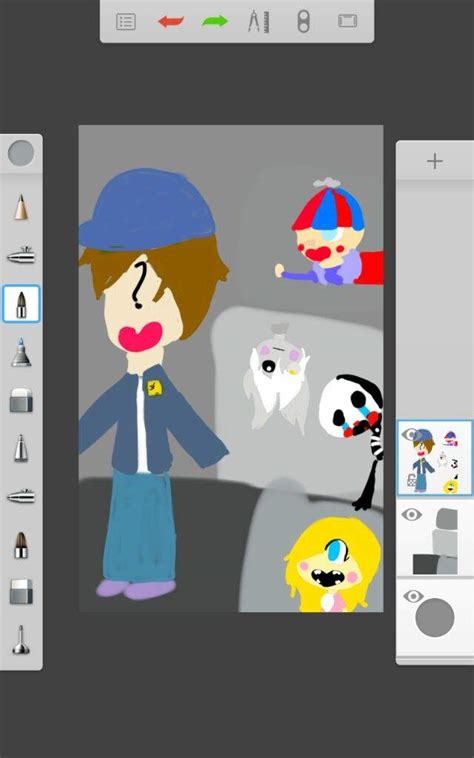Open the fullscreen frame icon
474x758 pixels.
click(347, 21)
